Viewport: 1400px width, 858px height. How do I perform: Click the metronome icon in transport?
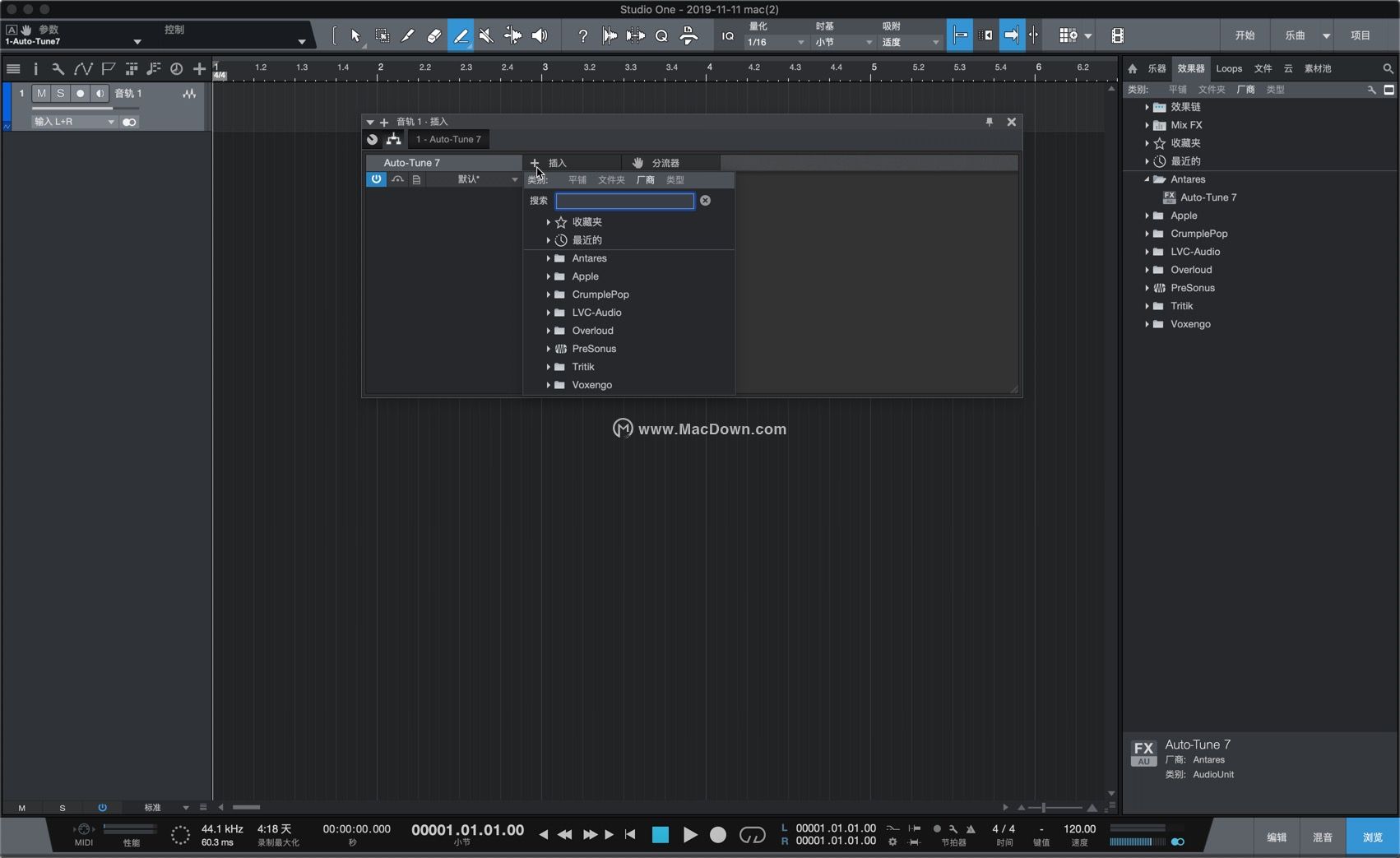[971, 828]
